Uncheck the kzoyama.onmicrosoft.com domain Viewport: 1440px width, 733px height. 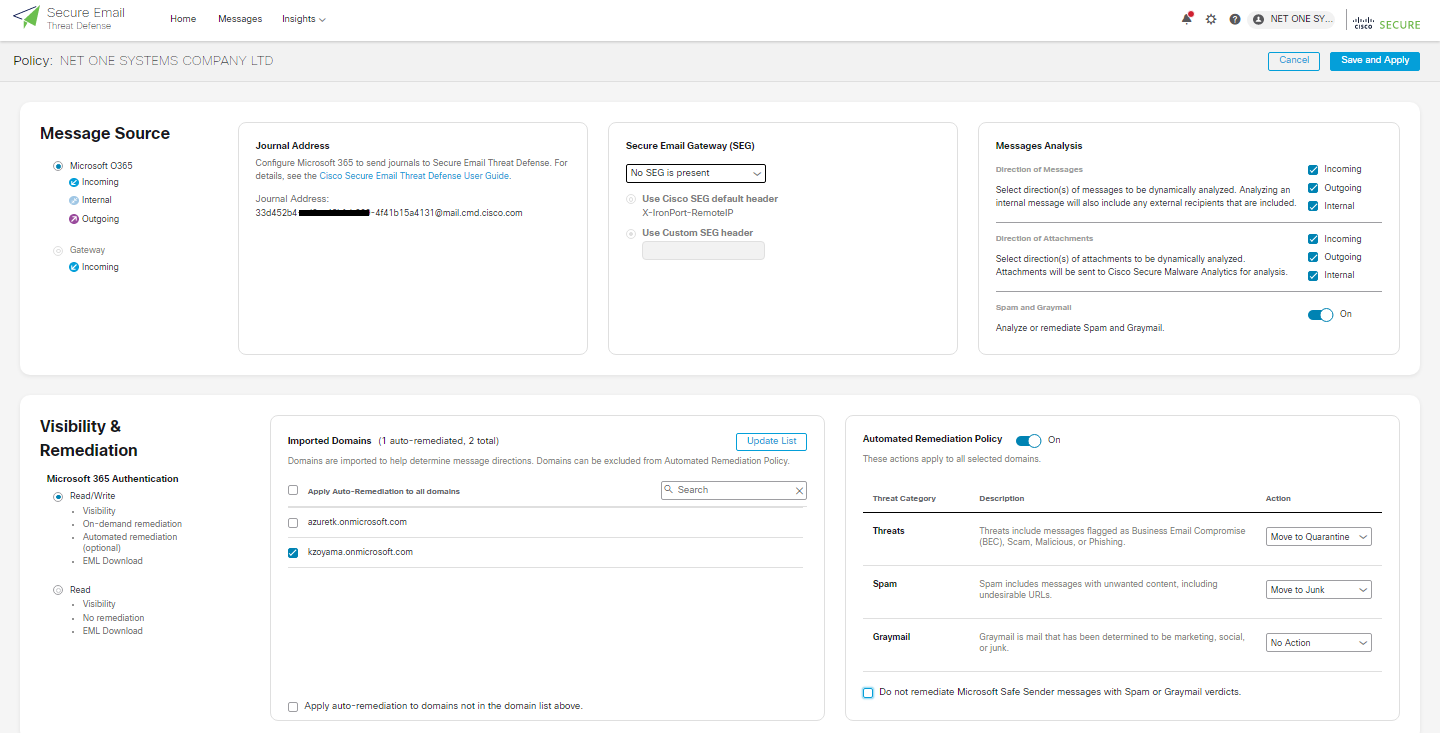[x=293, y=553]
